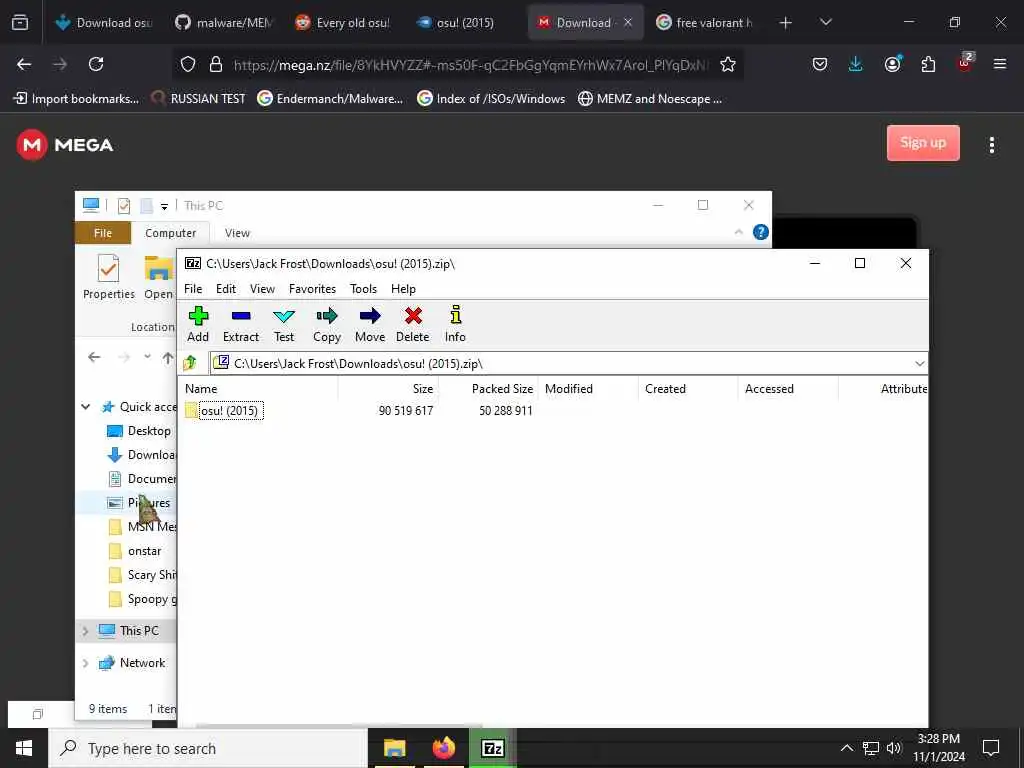This screenshot has width=1024, height=768.
Task: Click the MEGA logo
Action: [65, 144]
